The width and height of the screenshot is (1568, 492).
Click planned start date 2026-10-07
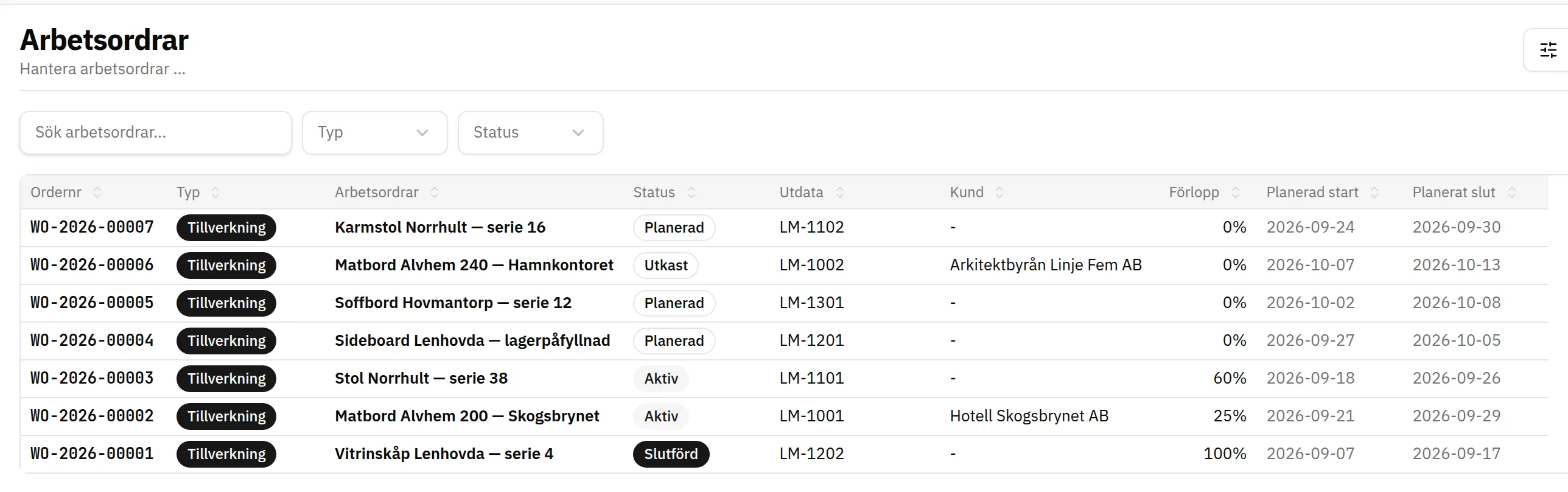[1311, 265]
